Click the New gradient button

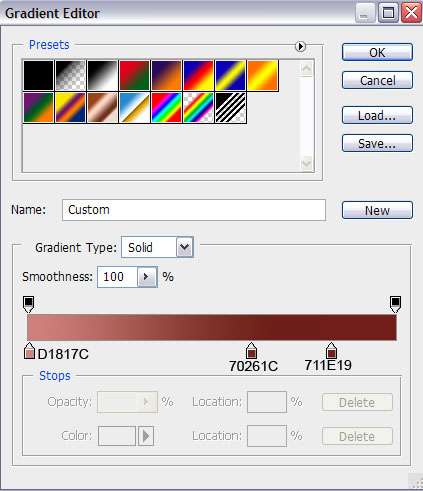[x=377, y=210]
